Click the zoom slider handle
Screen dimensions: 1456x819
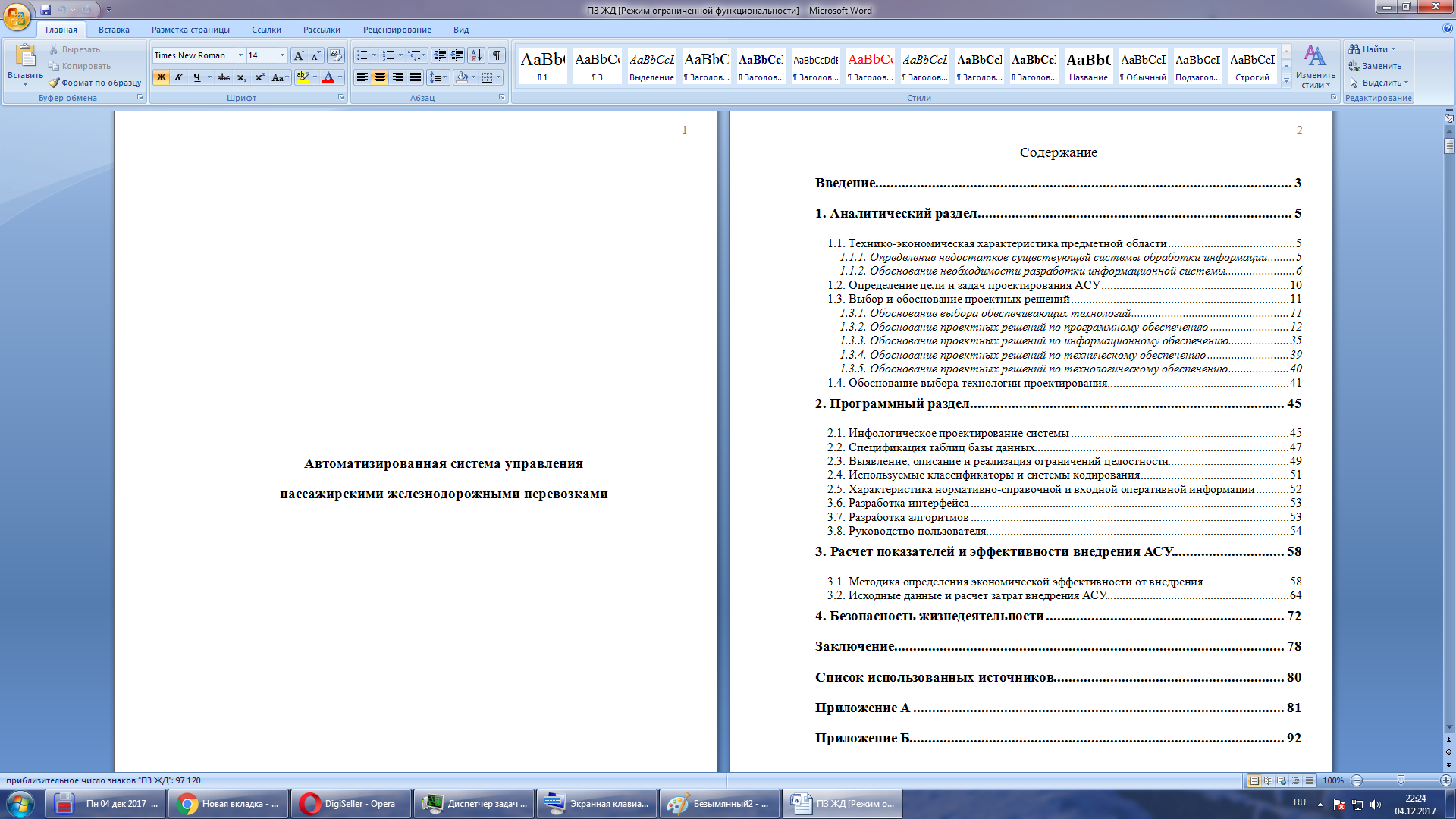[x=1401, y=780]
